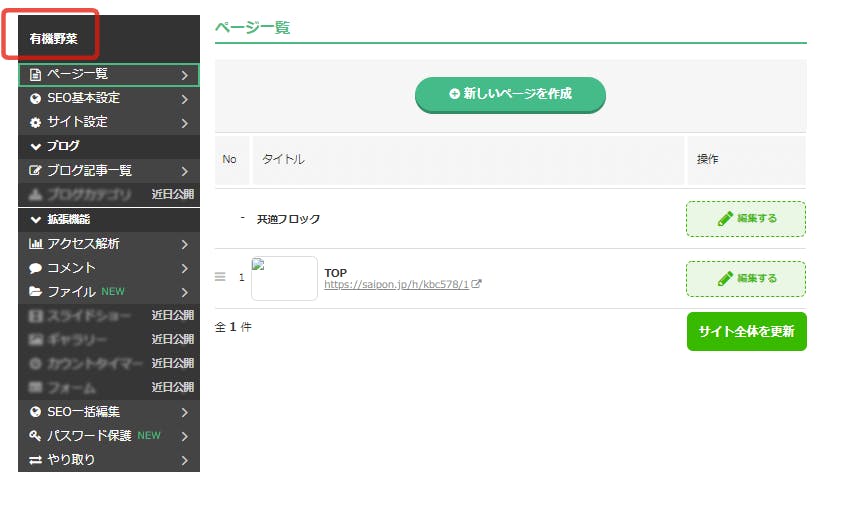Click 編集する for the TOP page
848x513 pixels.
click(745, 279)
